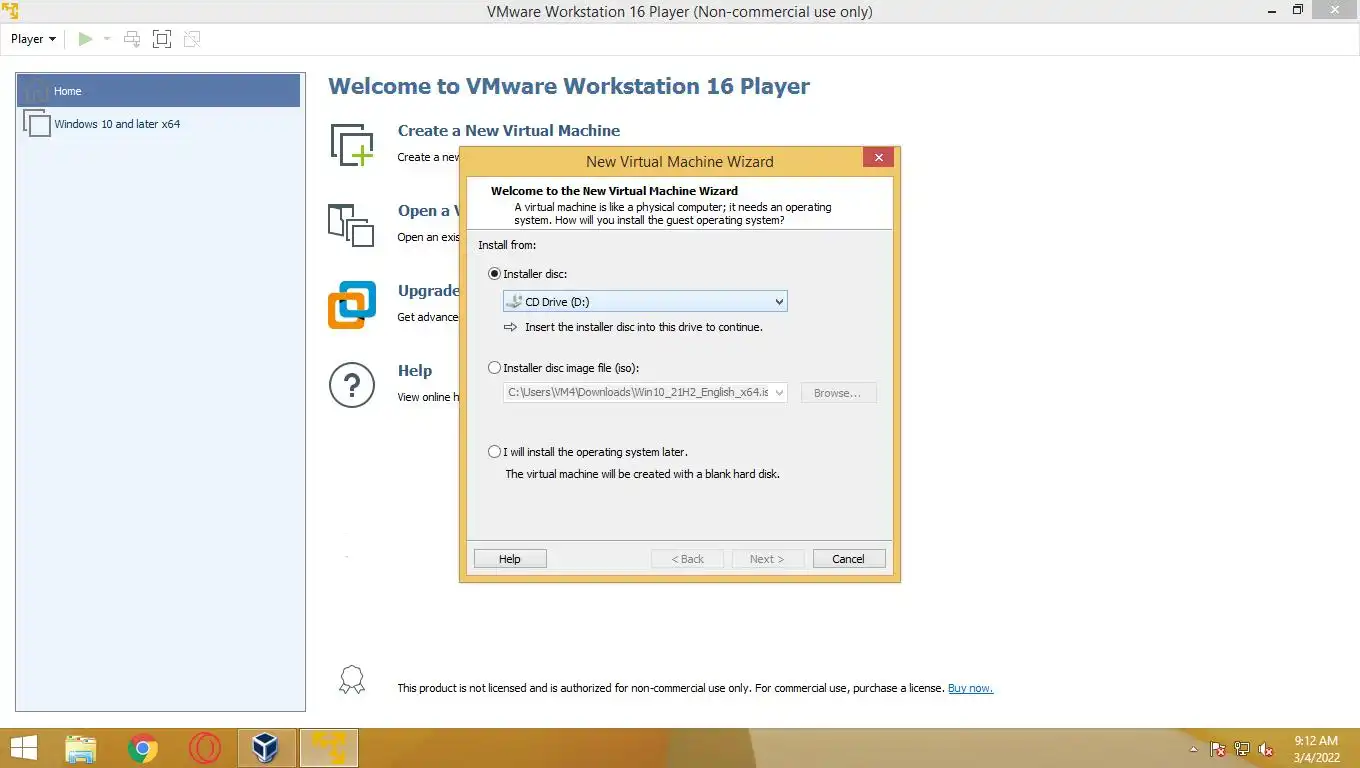Click the VMware Player taskbar icon
This screenshot has height=768, width=1360.
[329, 748]
